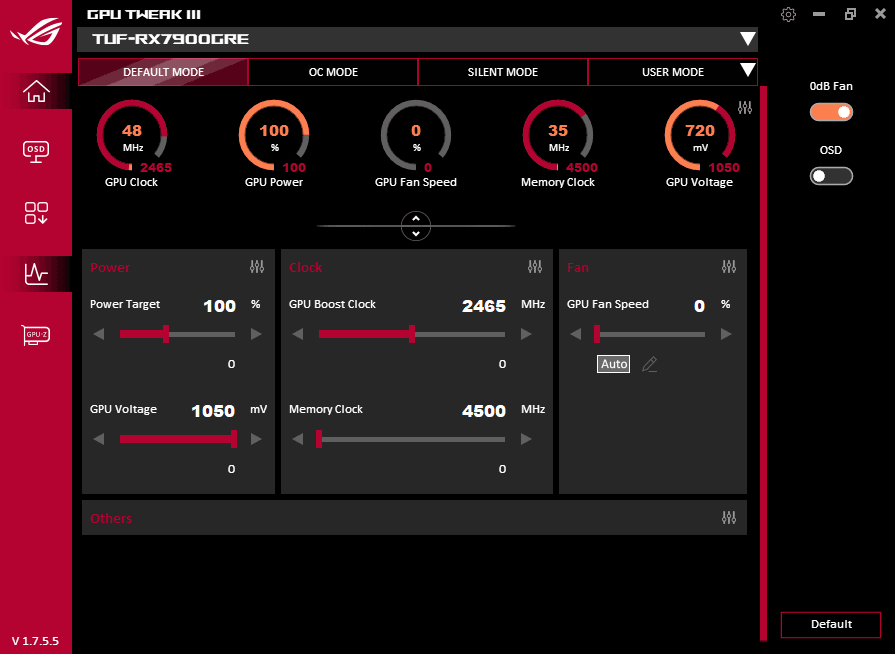
Task: Click the GPU Boost Clock slider handle
Action: [412, 334]
